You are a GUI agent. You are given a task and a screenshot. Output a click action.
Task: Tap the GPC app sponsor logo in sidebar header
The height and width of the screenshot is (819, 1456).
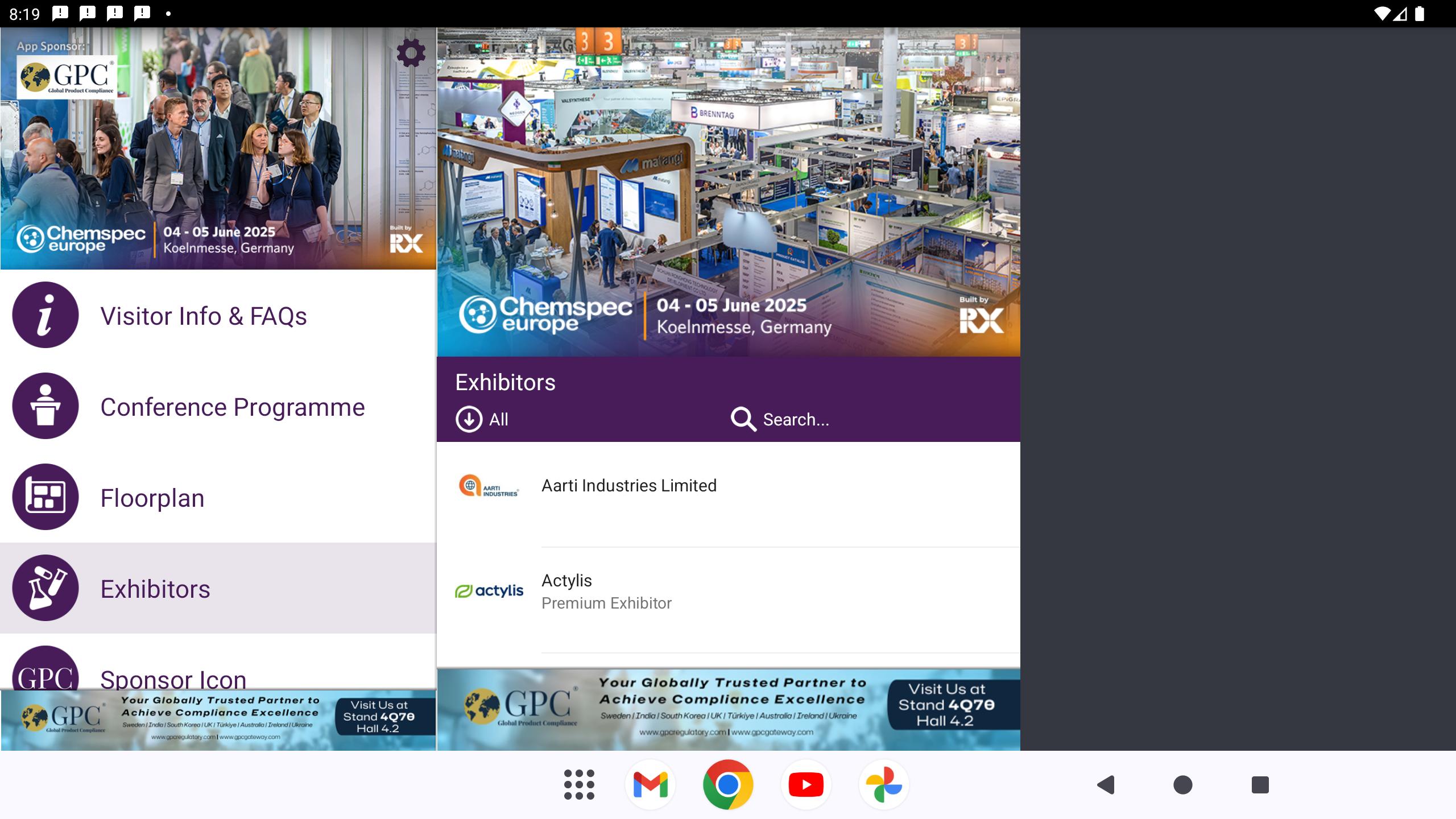67,77
